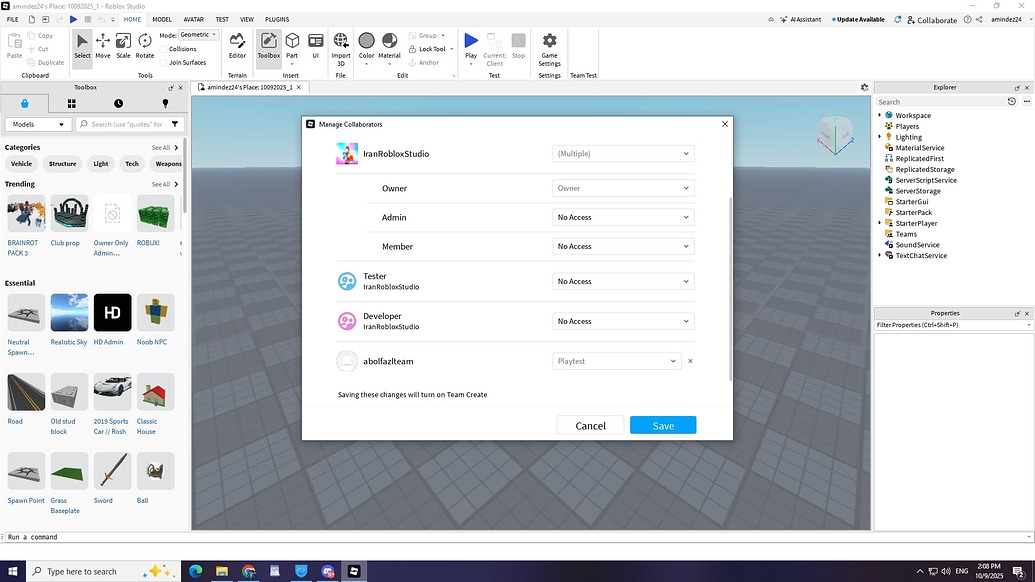Enable the Collisions checkbox

tap(165, 47)
